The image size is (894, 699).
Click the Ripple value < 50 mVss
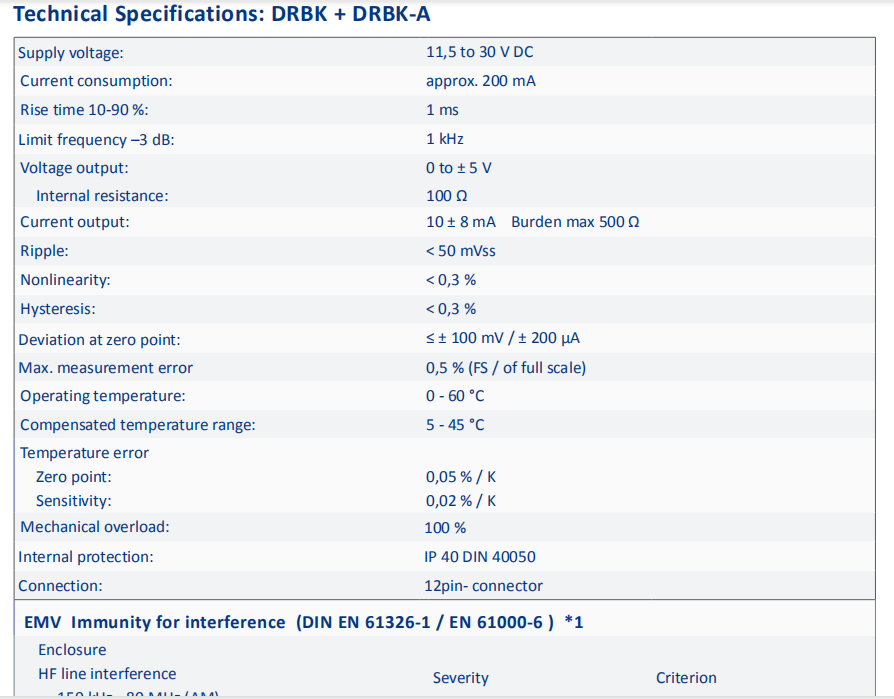coord(460,251)
